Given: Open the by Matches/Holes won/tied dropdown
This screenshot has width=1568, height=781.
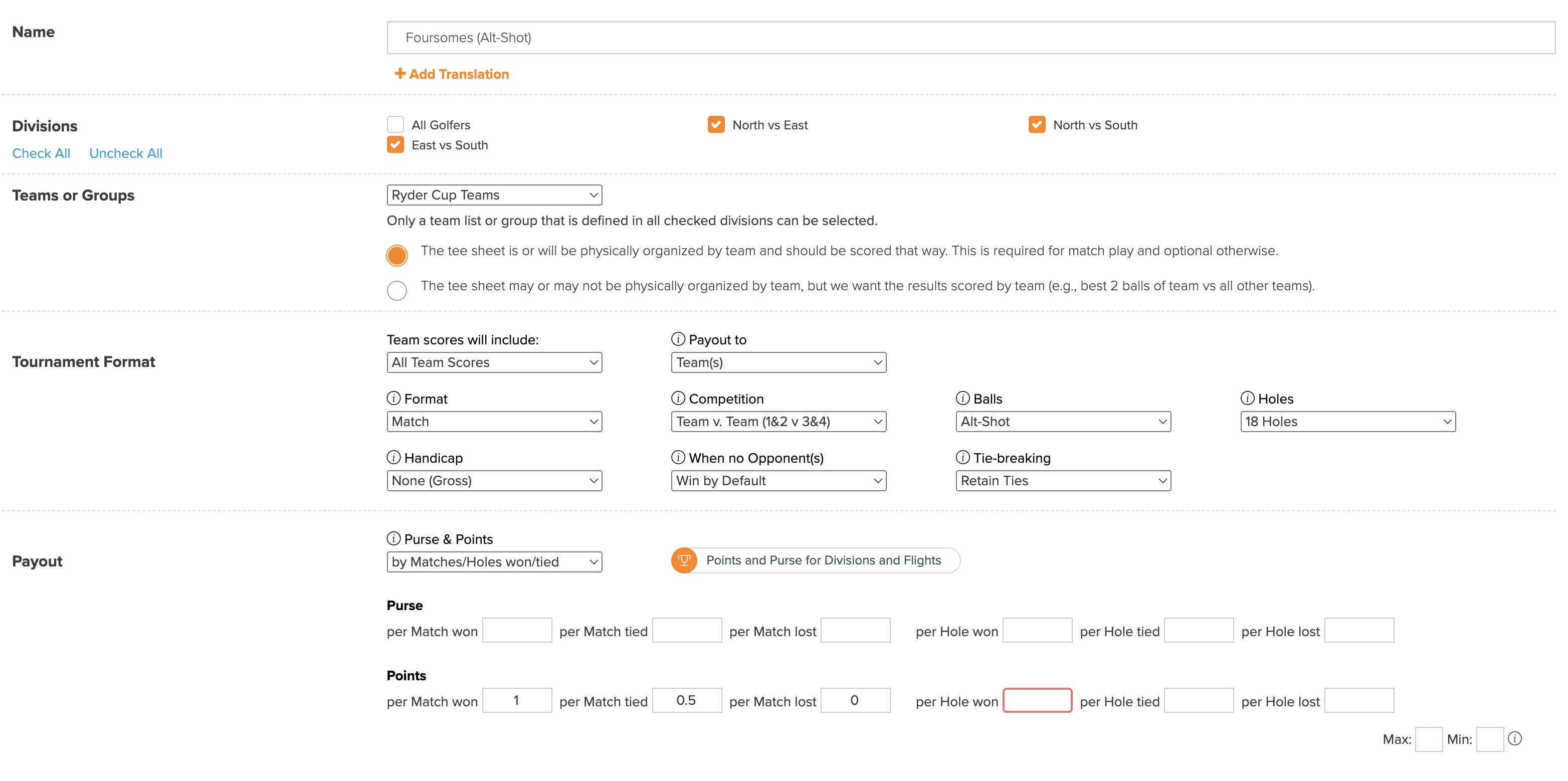Looking at the screenshot, I should [494, 562].
